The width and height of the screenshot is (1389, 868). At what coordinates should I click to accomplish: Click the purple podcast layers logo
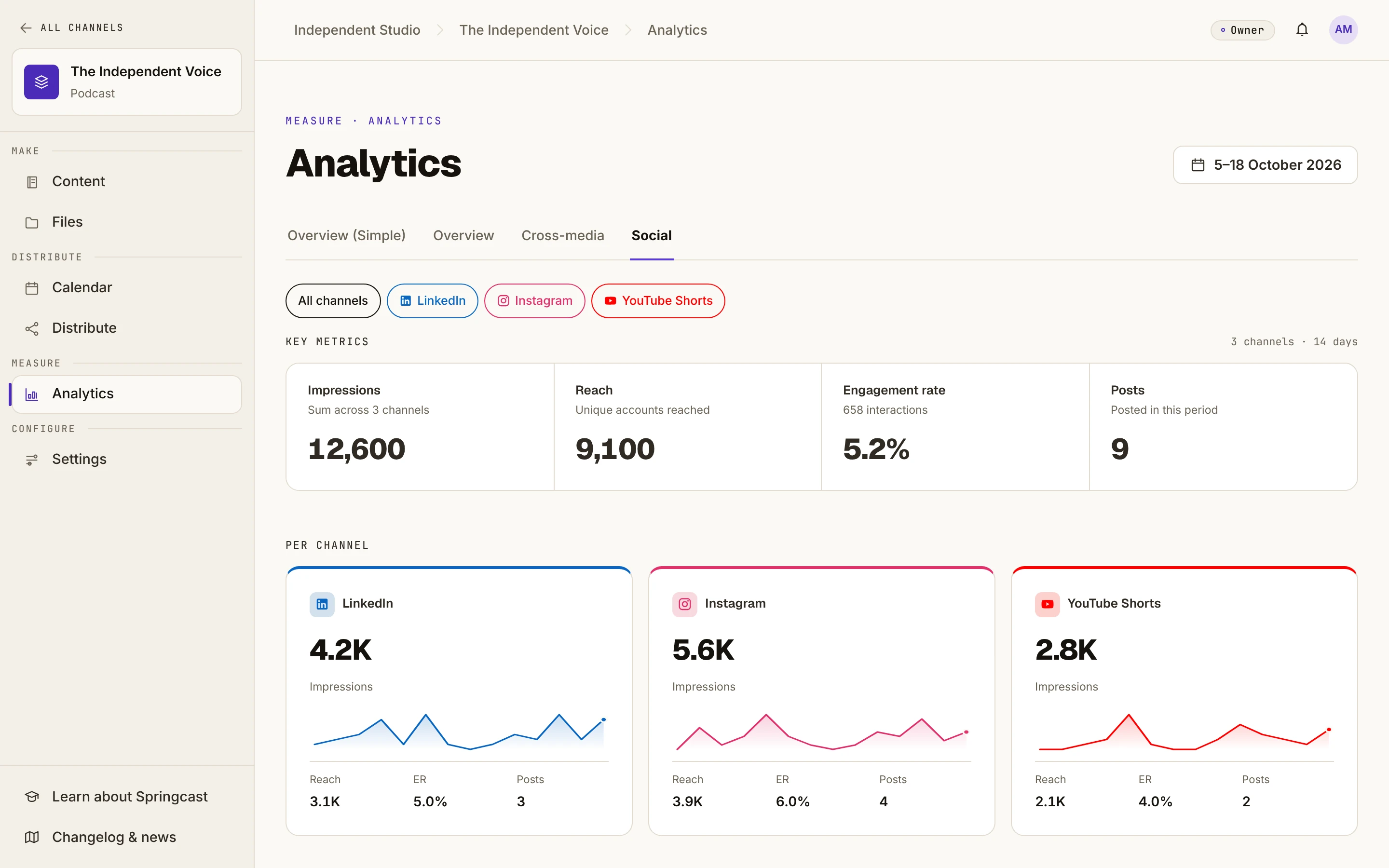coord(41,82)
